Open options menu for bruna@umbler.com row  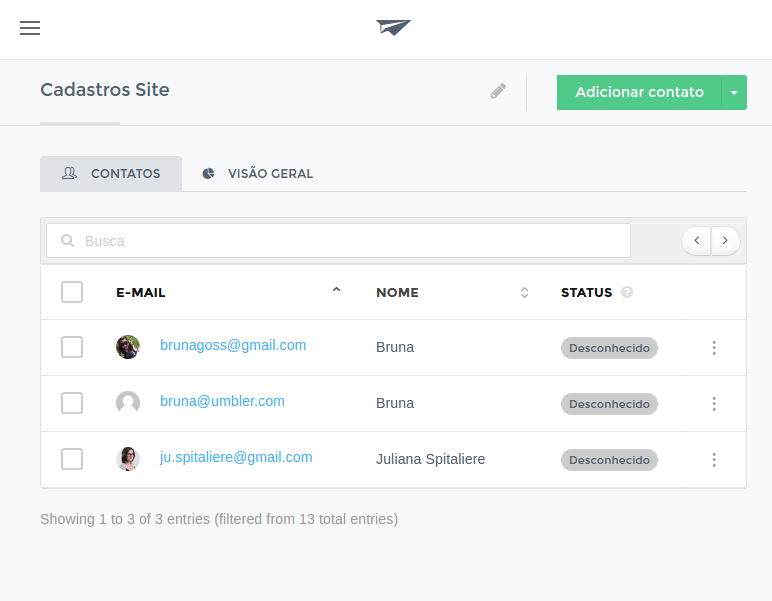pyautogui.click(x=714, y=404)
